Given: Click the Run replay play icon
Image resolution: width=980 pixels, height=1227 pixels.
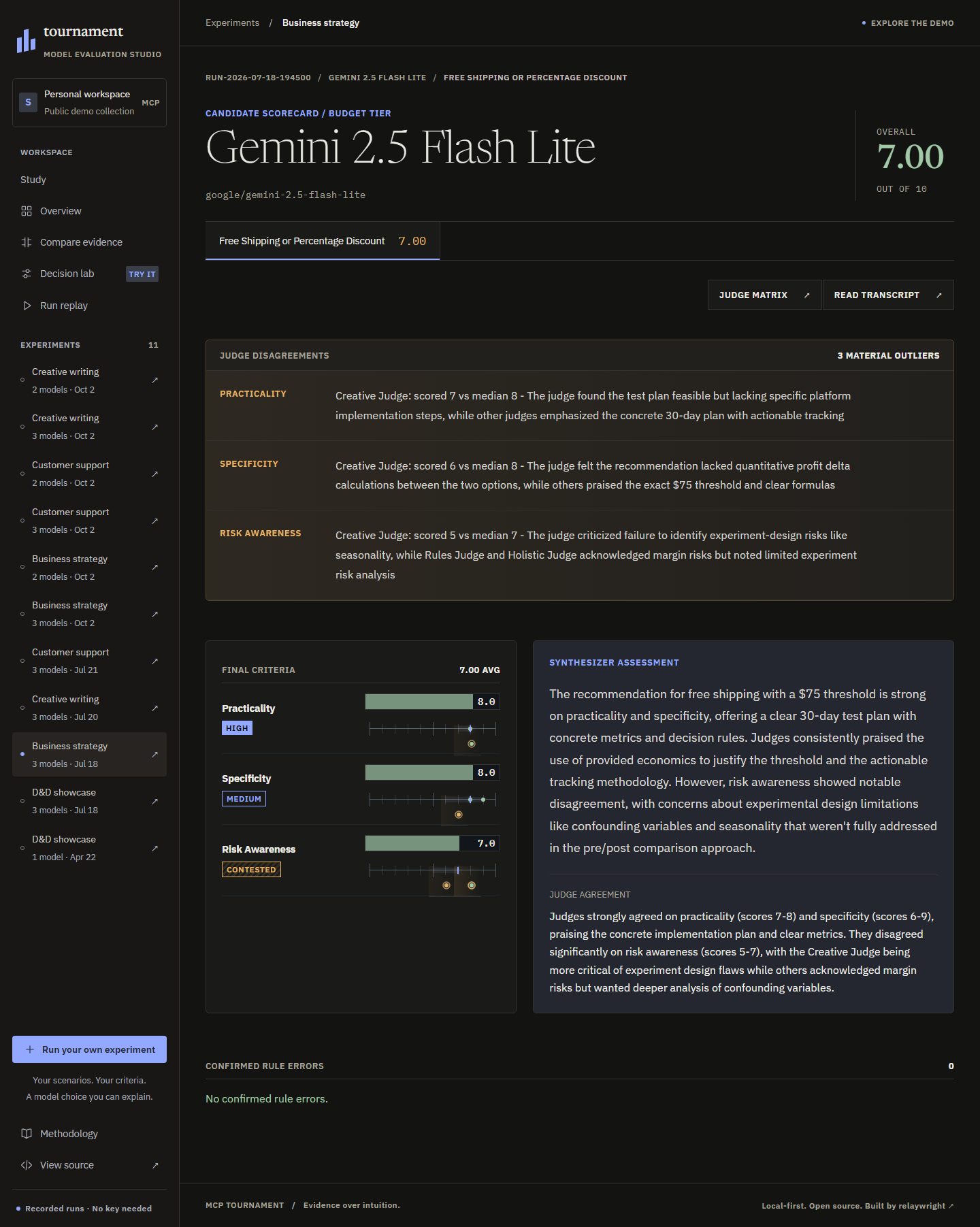Looking at the screenshot, I should 27,306.
